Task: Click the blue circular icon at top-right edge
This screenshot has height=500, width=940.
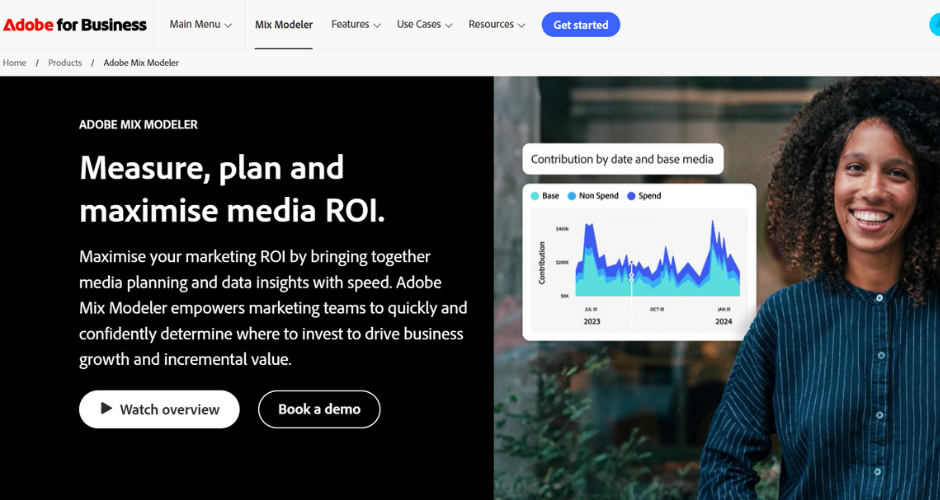Action: pyautogui.click(x=935, y=25)
